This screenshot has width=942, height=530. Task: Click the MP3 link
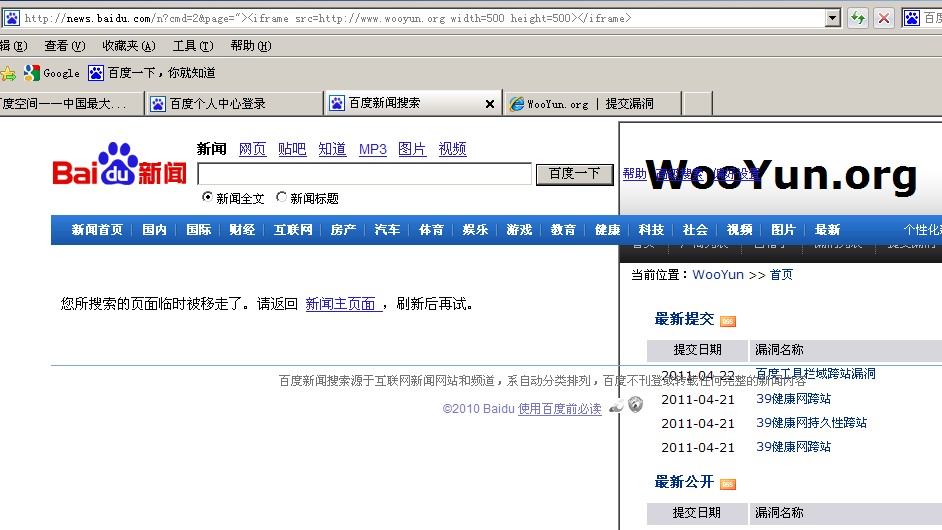[x=372, y=149]
